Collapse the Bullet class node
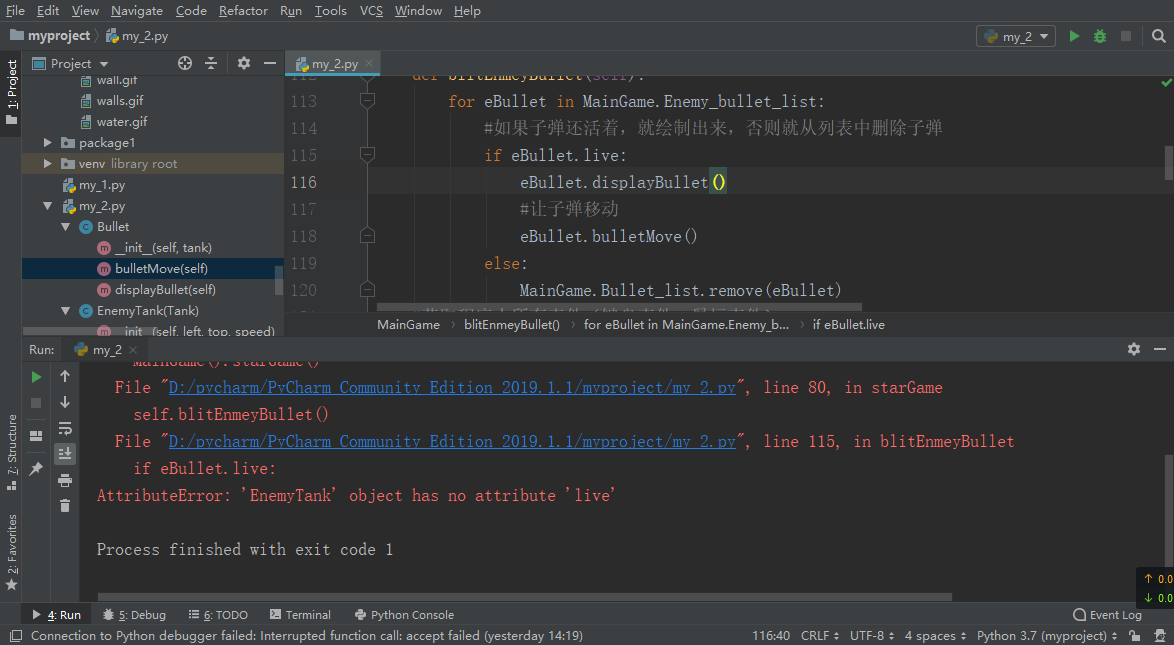The image size is (1174, 645). pos(66,227)
